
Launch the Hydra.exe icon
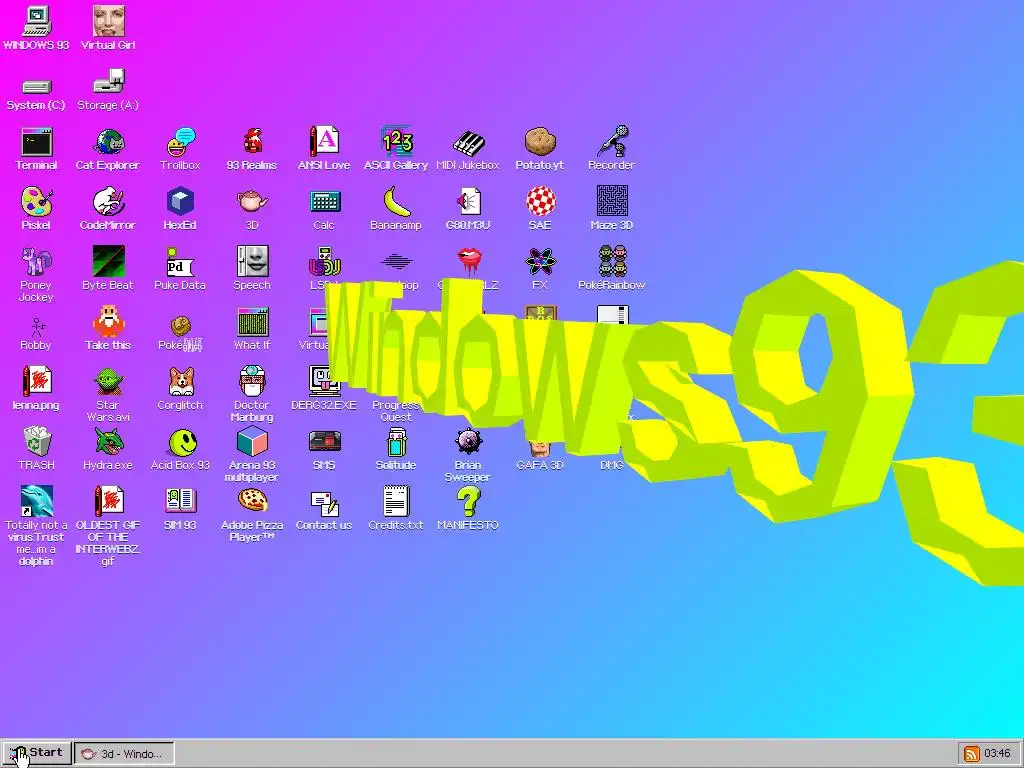point(108,441)
